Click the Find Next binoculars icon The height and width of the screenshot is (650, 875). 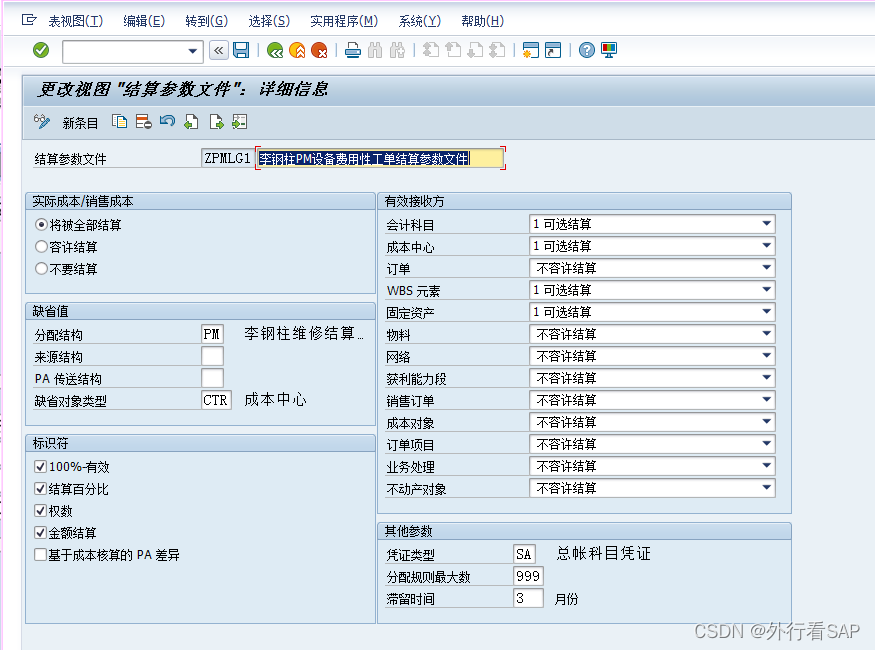(397, 51)
